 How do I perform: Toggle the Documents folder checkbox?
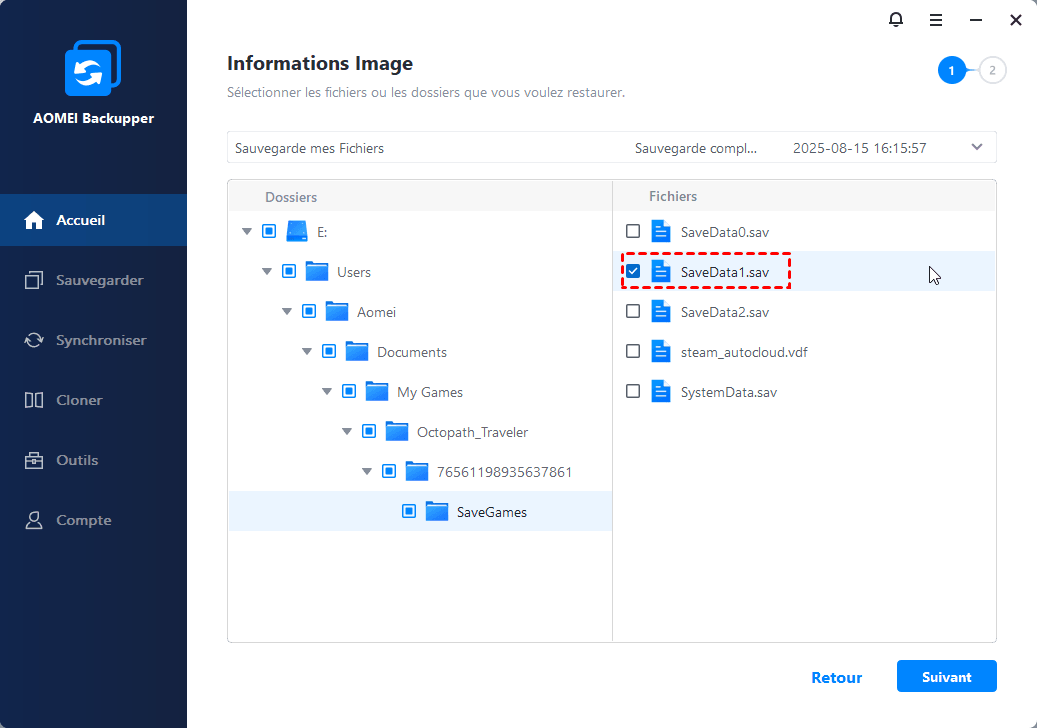point(329,351)
